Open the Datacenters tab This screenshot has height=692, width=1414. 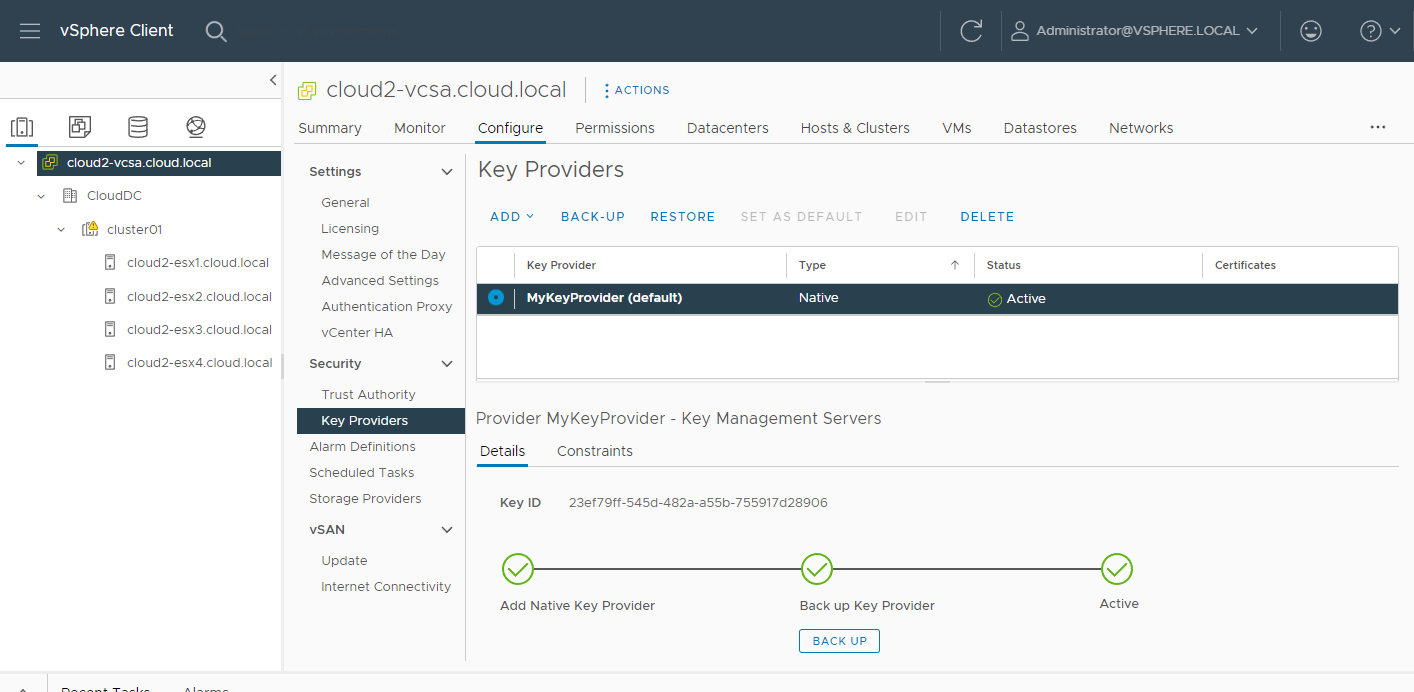[728, 128]
